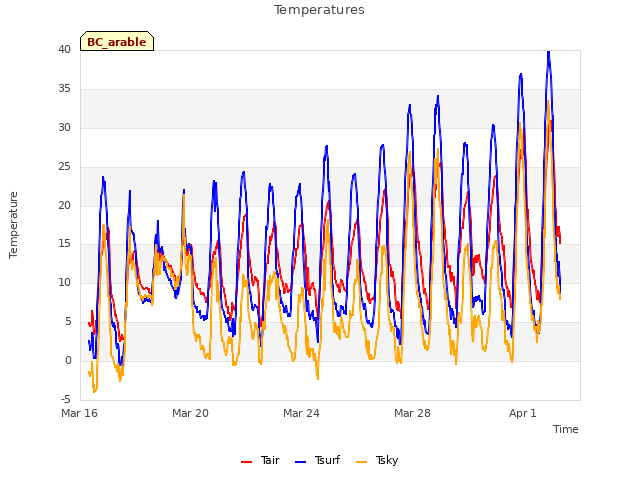Click the Mar 28 x-axis label

412,413
